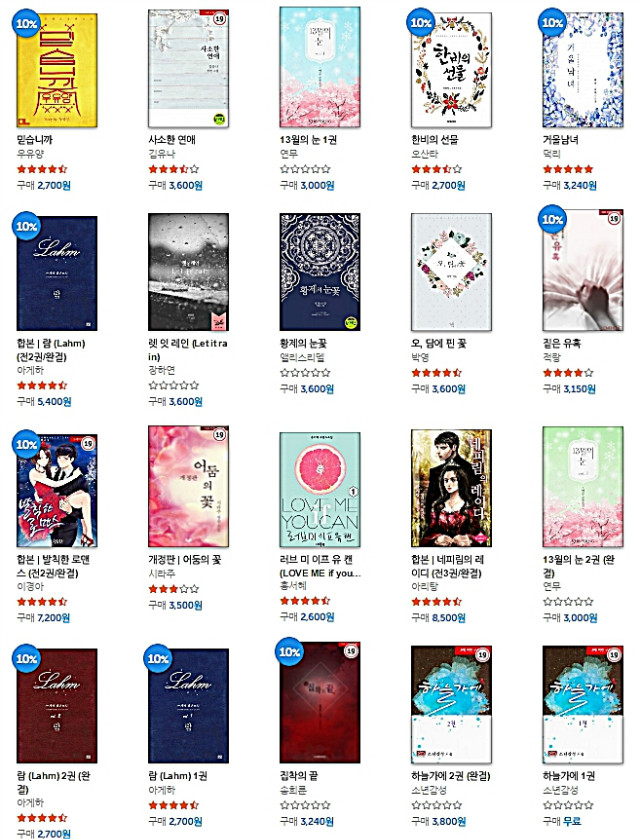Screen dimensions: 640x839
Task: Click the 10% badge on 발칙한 로맨스 cover
Action: click(26, 444)
